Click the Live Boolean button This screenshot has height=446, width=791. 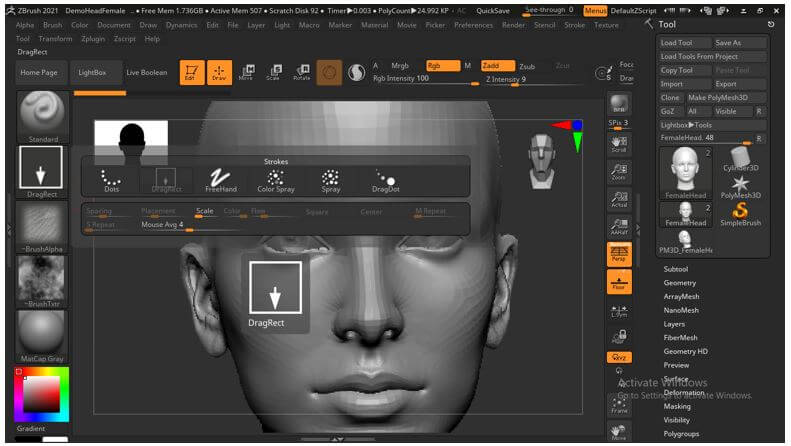pos(147,73)
